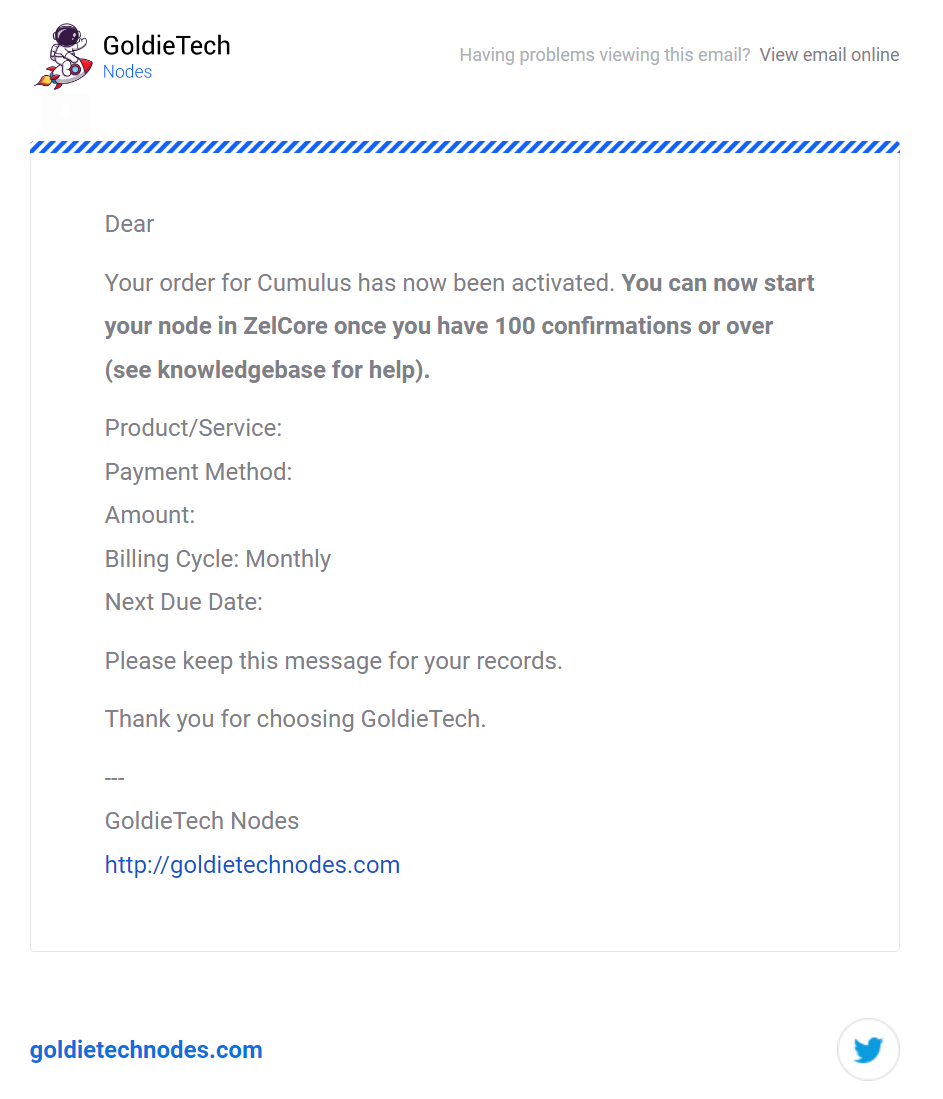Click the GoldieTech brand name in header
Screen dimensions: 943x1099
[167, 46]
